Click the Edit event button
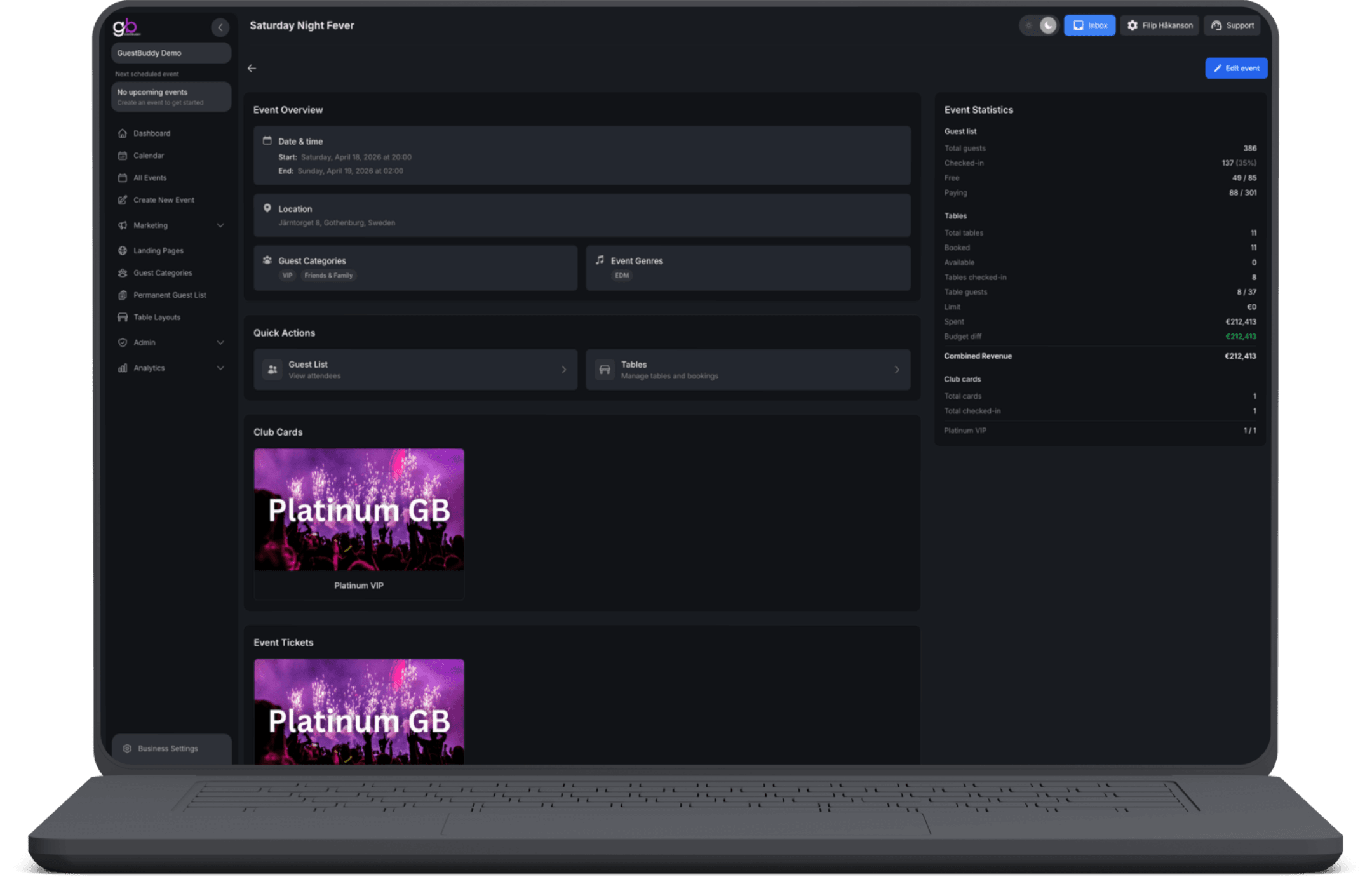 point(1236,69)
